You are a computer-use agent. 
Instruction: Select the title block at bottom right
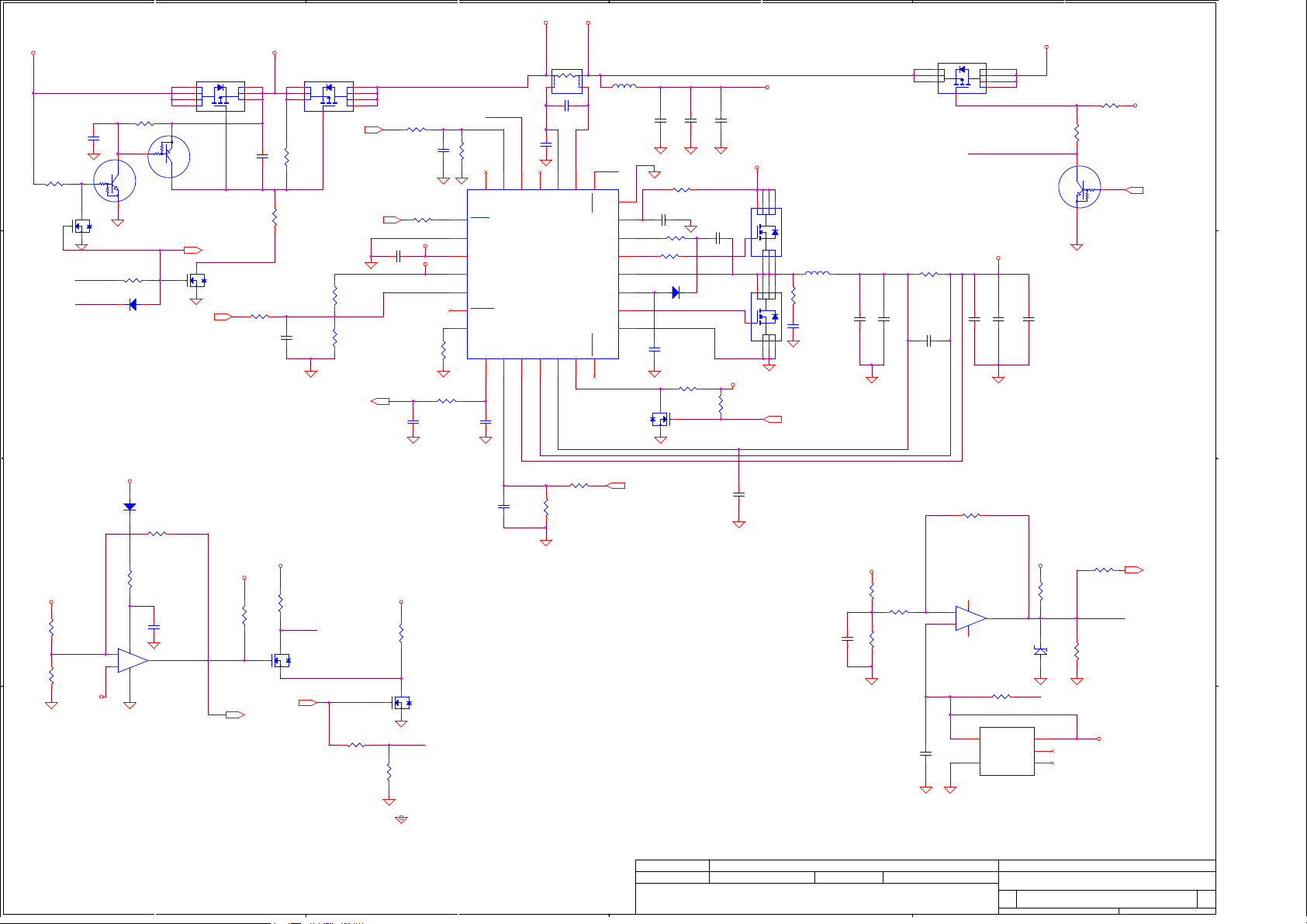pyautogui.click(x=925, y=887)
